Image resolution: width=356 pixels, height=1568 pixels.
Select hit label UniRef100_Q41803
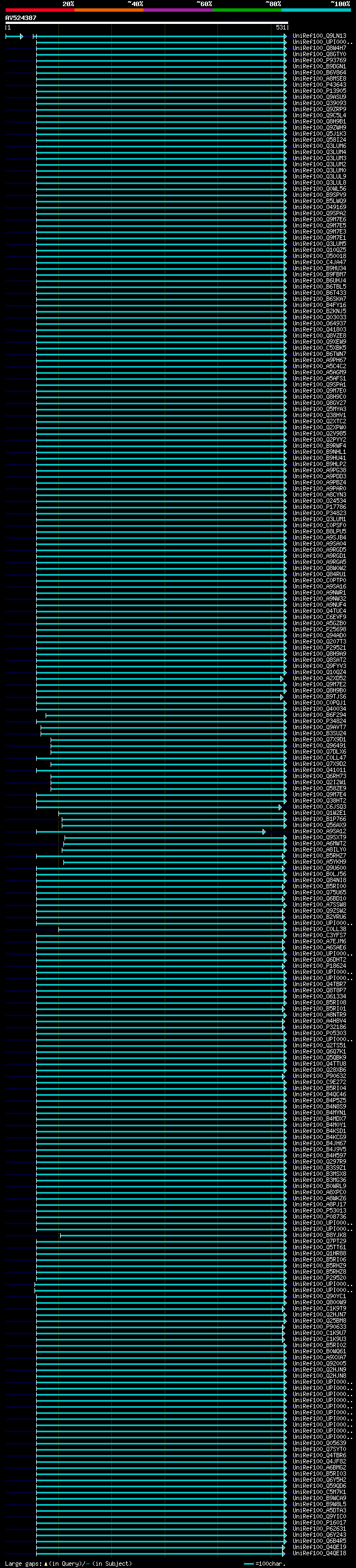[319, 329]
